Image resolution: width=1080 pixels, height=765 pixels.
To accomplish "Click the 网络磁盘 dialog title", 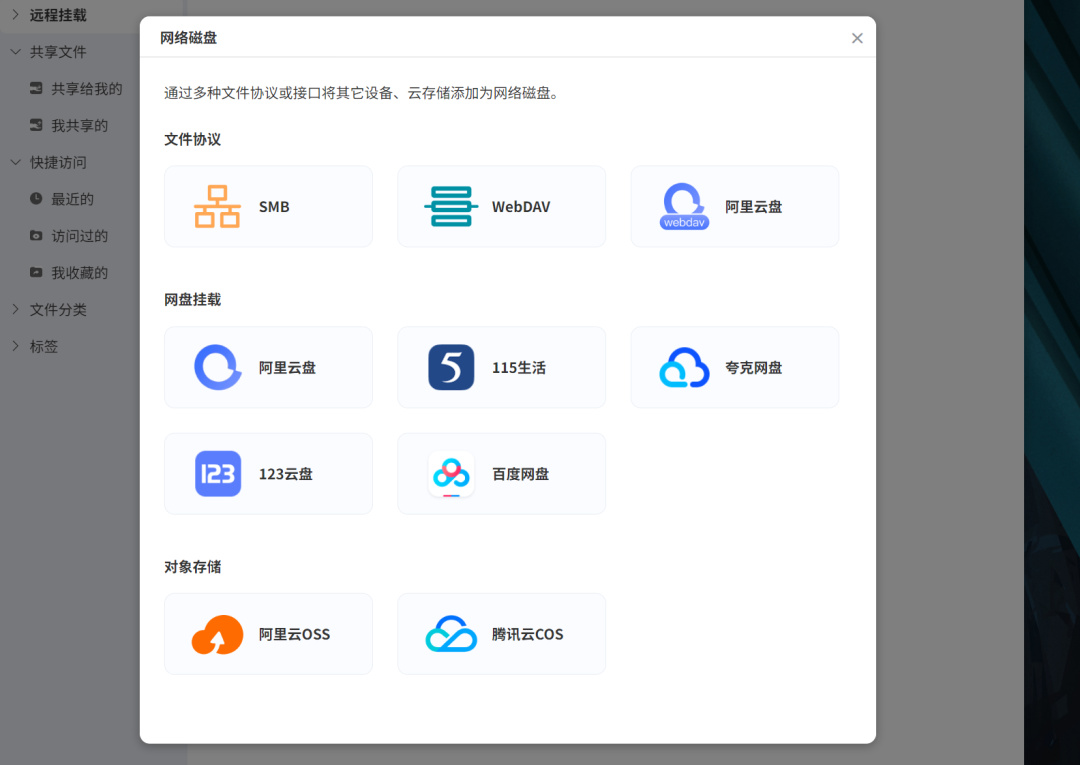I will 189,38.
